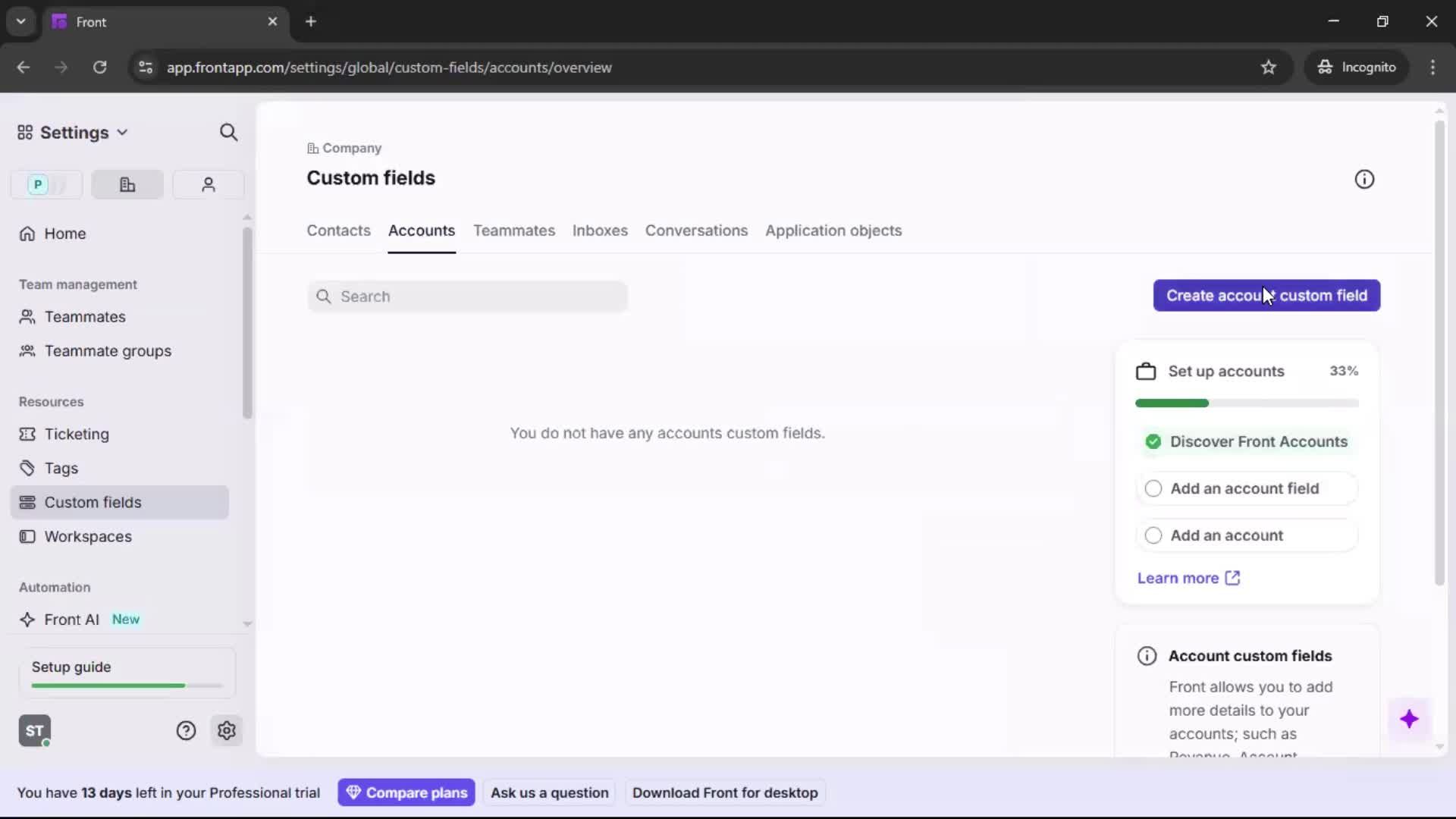Check the Discover Front Accounts item
Viewport: 1456px width, 819px height.
pos(1153,441)
